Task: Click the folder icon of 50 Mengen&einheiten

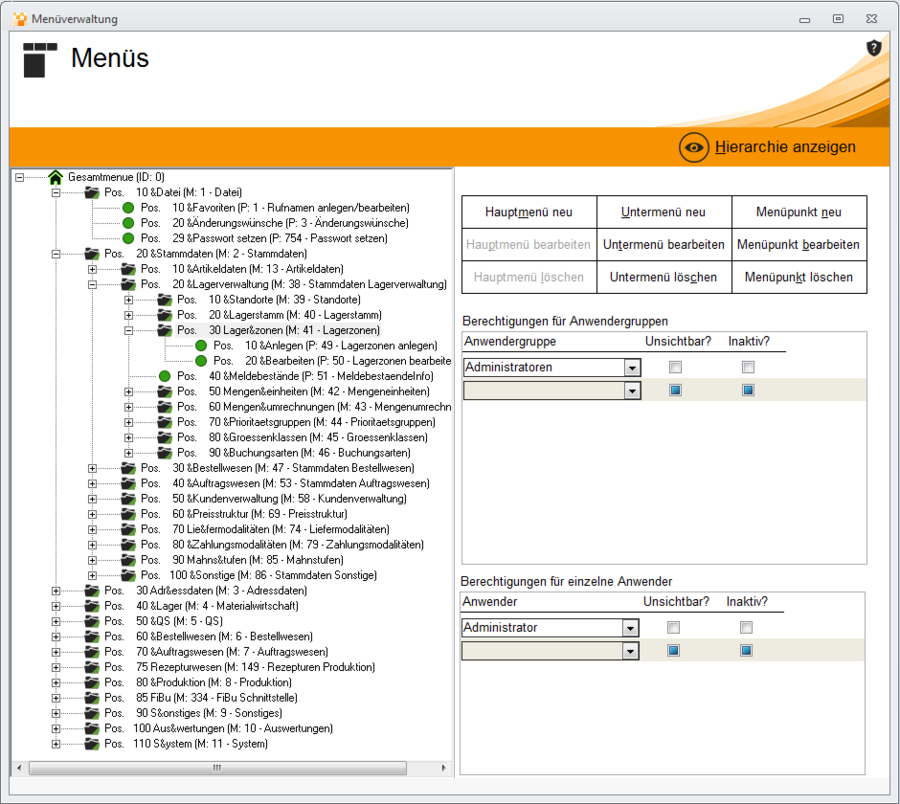Action: (165, 391)
